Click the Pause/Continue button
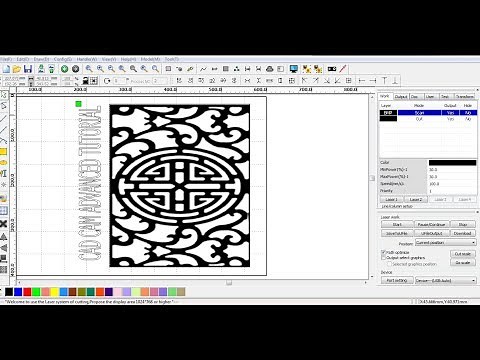This screenshot has width=480, height=360. pyautogui.click(x=431, y=224)
